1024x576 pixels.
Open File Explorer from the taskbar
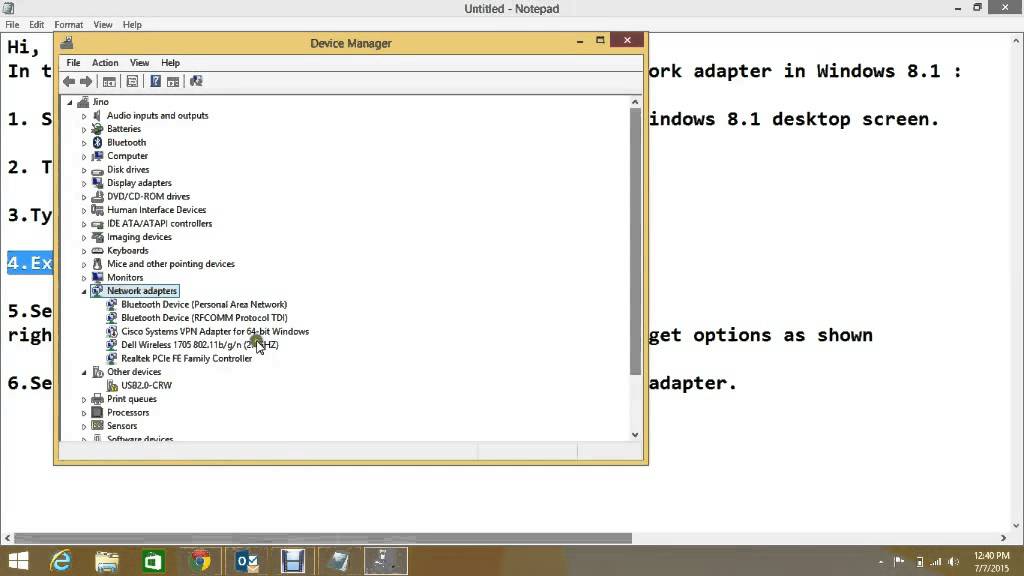pyautogui.click(x=106, y=561)
